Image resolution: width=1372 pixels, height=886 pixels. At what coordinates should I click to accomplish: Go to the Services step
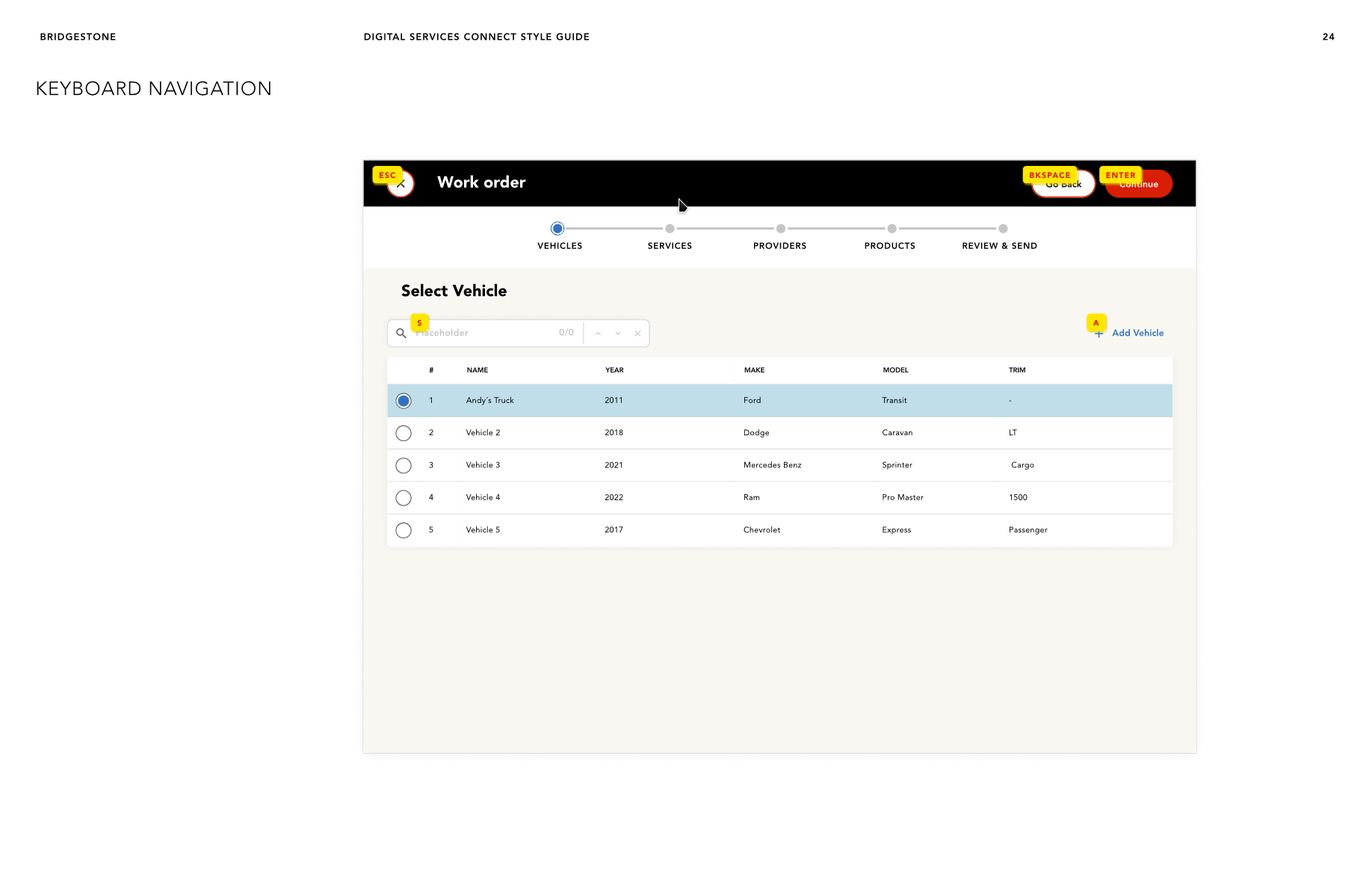[x=670, y=229]
